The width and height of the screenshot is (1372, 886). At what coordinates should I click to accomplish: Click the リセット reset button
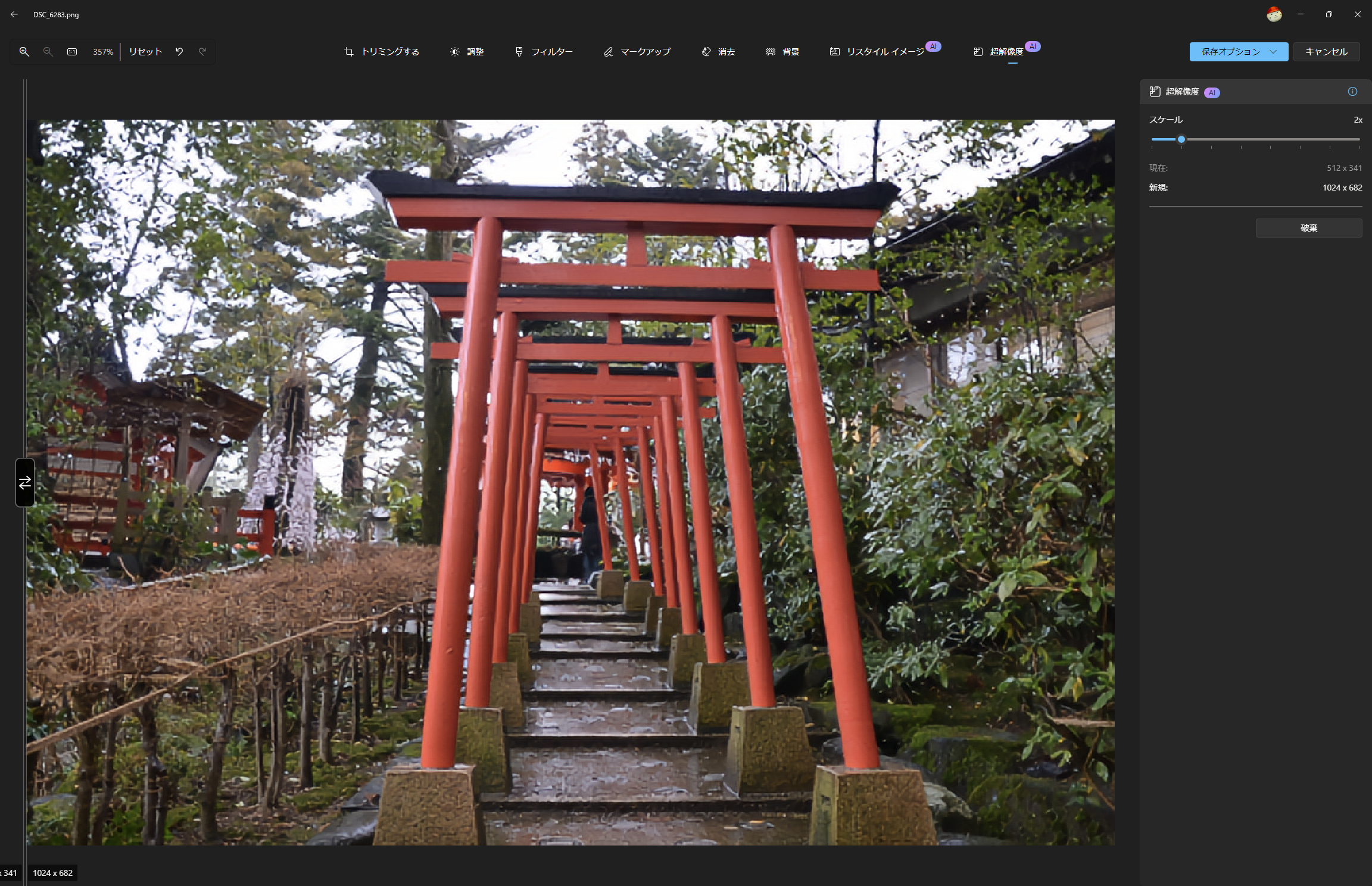tap(145, 52)
